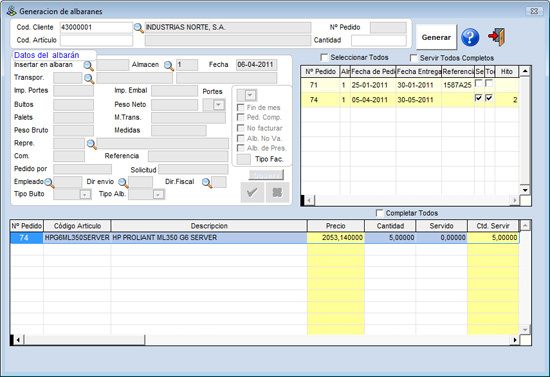The width and height of the screenshot is (550, 377).
Task: Toggle No facturar checkbox
Action: pos(241,128)
